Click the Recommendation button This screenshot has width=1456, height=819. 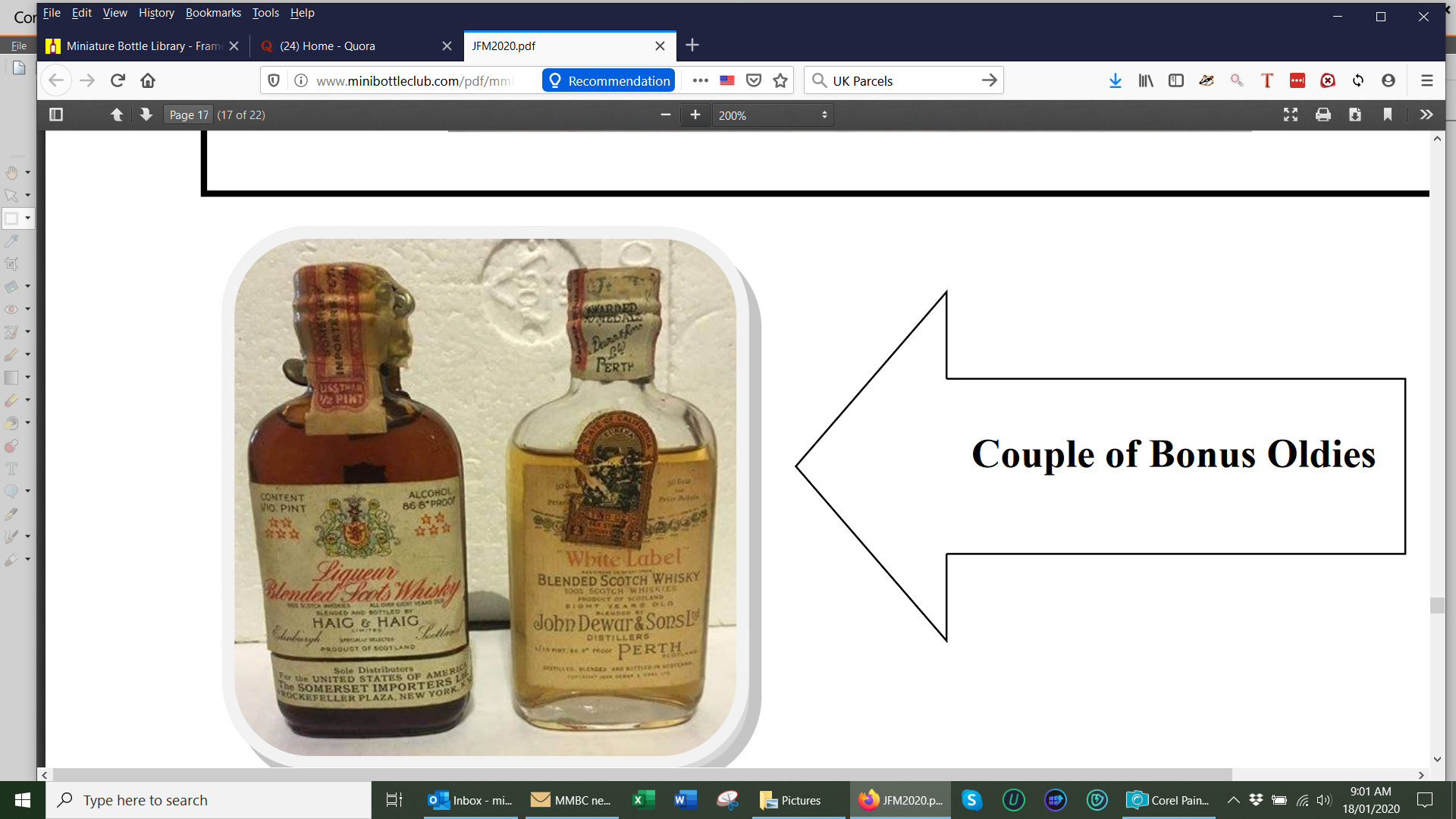608,80
